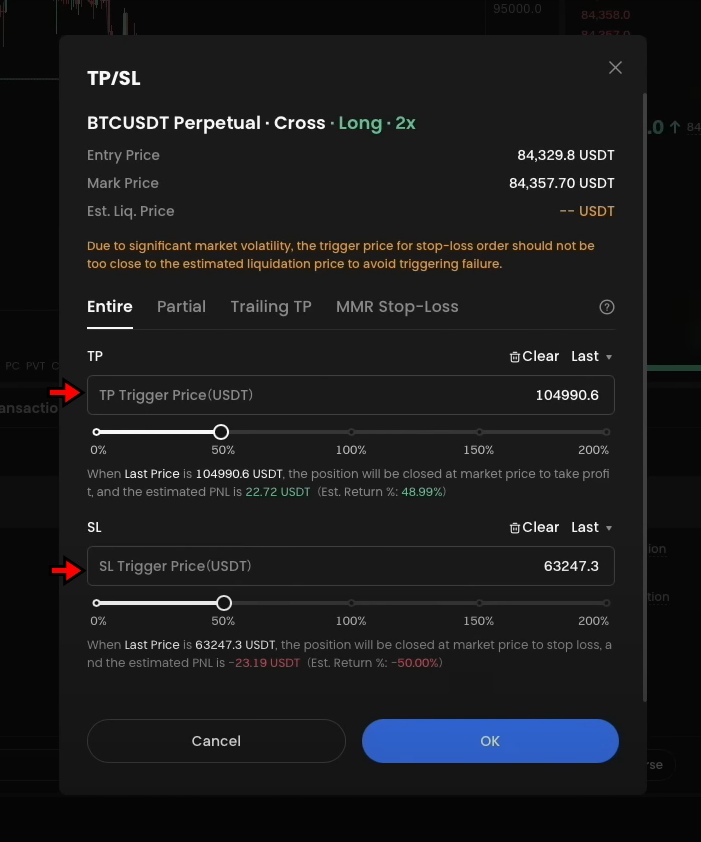The image size is (701, 842).
Task: Confirm settings with the OK button
Action: click(489, 741)
